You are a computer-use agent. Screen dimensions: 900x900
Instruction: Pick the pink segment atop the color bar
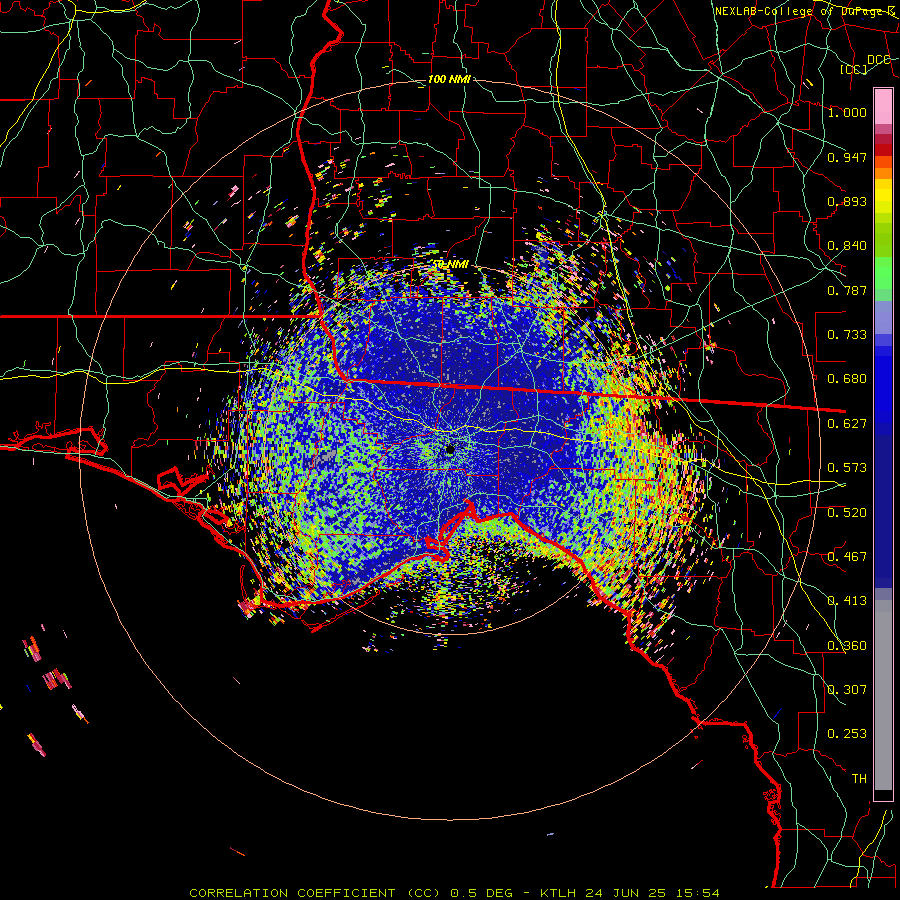tap(883, 106)
